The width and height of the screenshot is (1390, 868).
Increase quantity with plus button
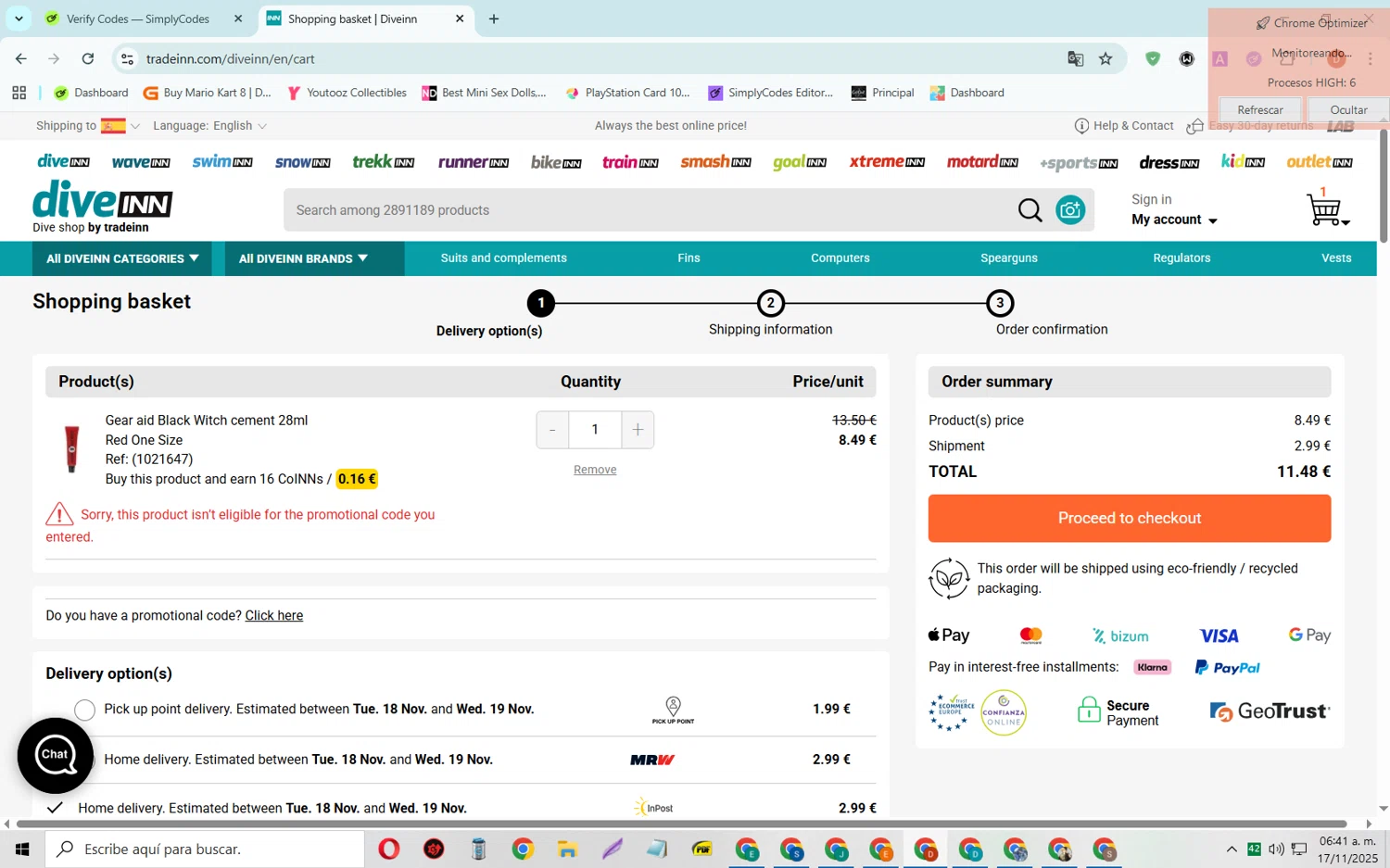(638, 430)
